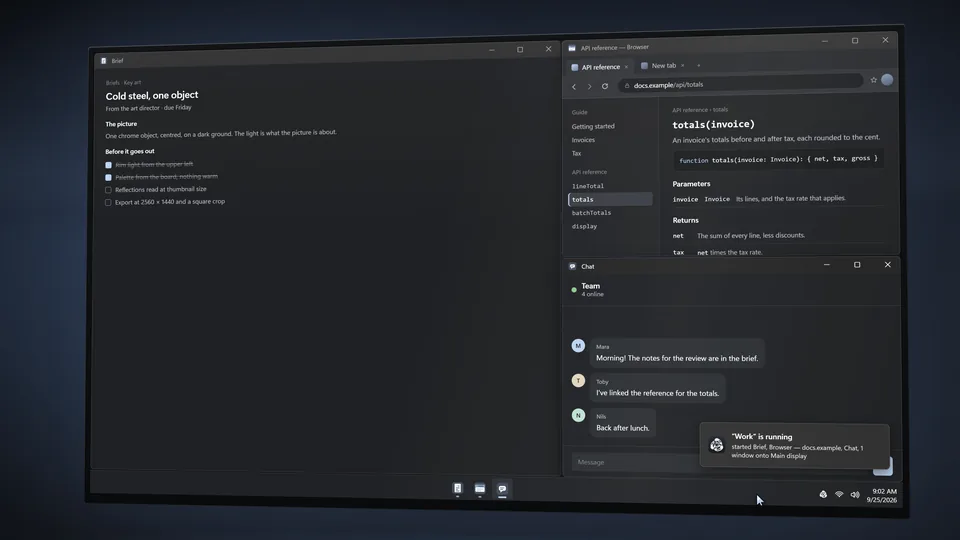
Task: Open display in API reference list
Action: tap(584, 226)
